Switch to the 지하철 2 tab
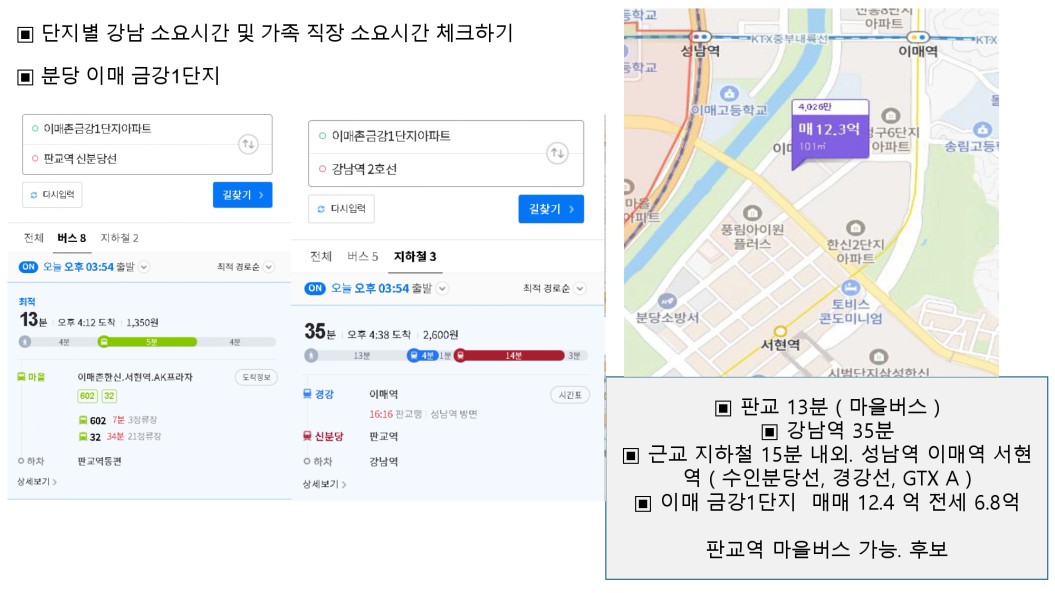This screenshot has width=1055, height=593. [x=119, y=238]
